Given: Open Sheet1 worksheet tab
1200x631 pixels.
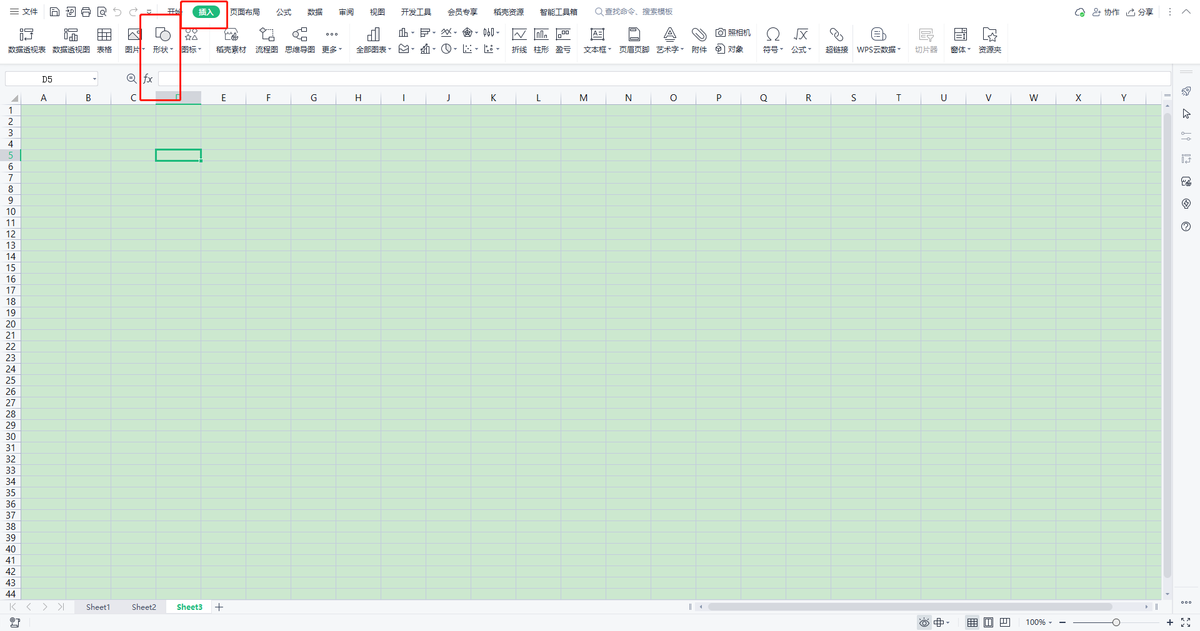Looking at the screenshot, I should [x=98, y=607].
